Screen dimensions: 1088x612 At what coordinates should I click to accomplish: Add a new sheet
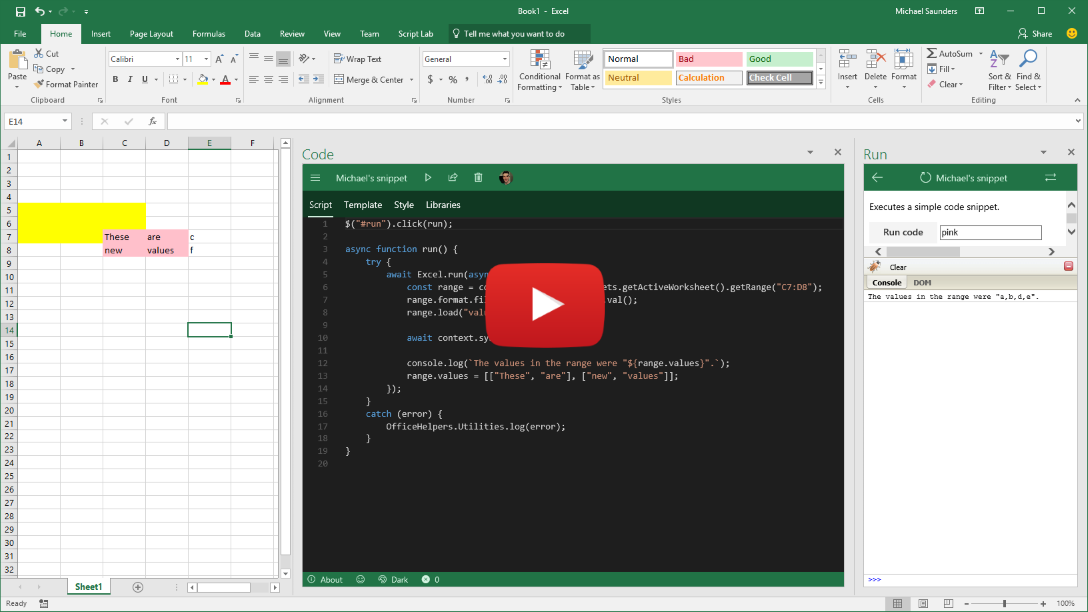[x=137, y=587]
